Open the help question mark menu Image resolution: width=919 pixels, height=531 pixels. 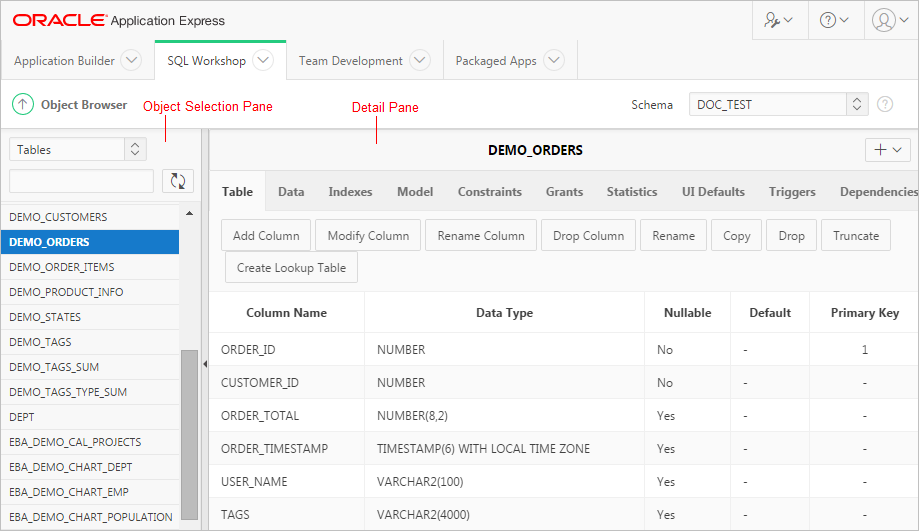834,20
